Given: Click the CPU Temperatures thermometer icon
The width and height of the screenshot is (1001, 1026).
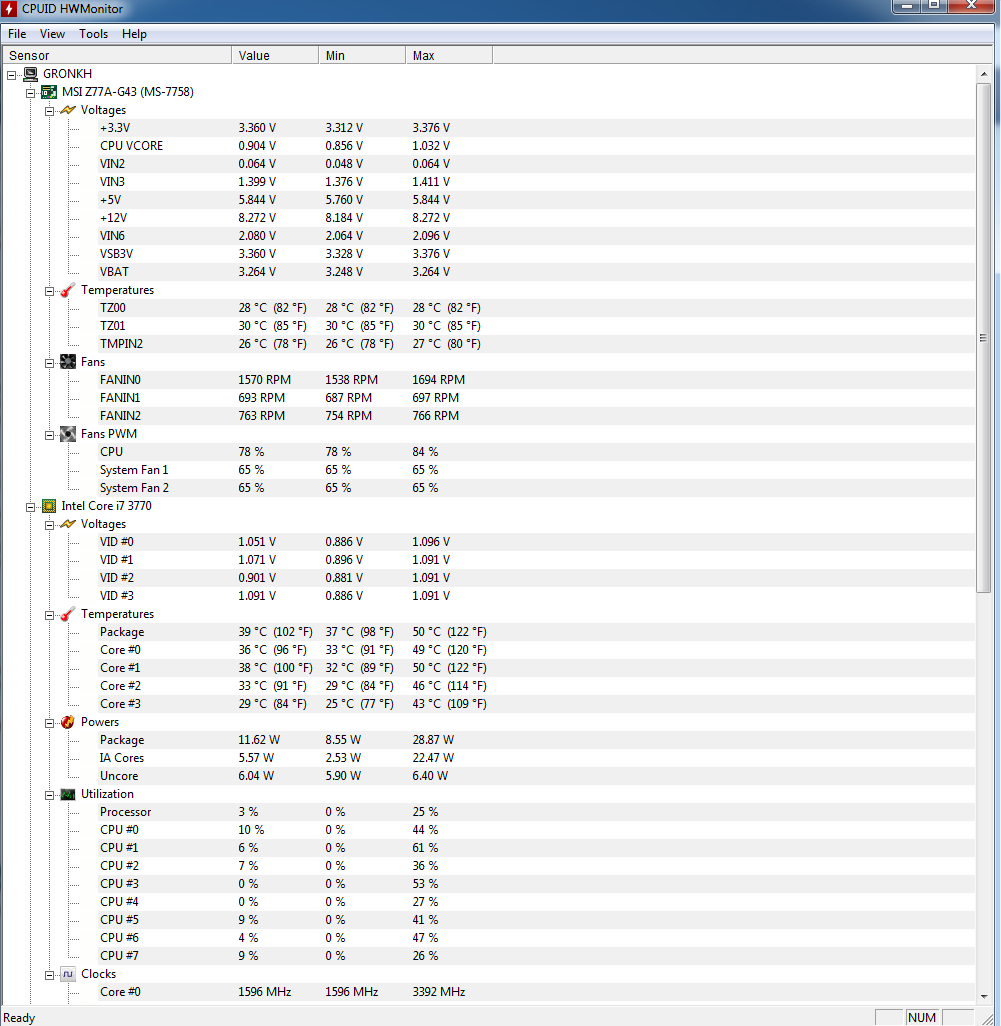Looking at the screenshot, I should 68,614.
